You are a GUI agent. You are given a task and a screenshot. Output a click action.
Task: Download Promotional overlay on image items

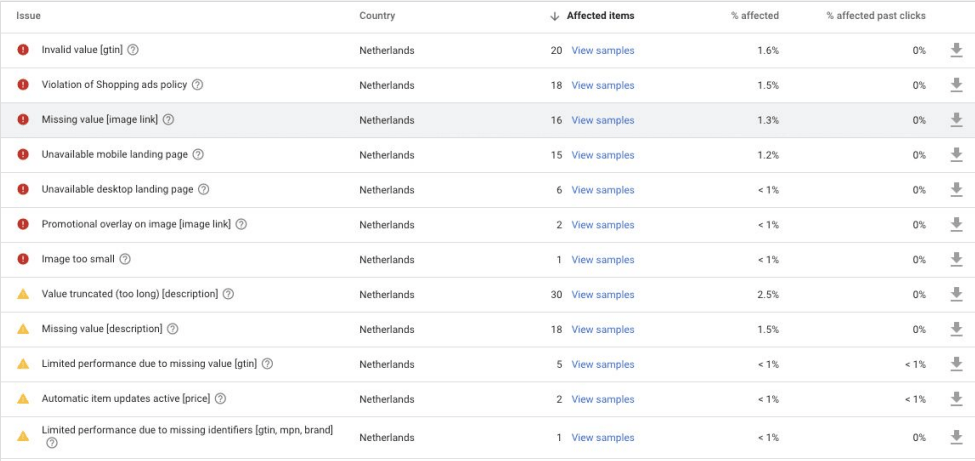pyautogui.click(x=956, y=225)
